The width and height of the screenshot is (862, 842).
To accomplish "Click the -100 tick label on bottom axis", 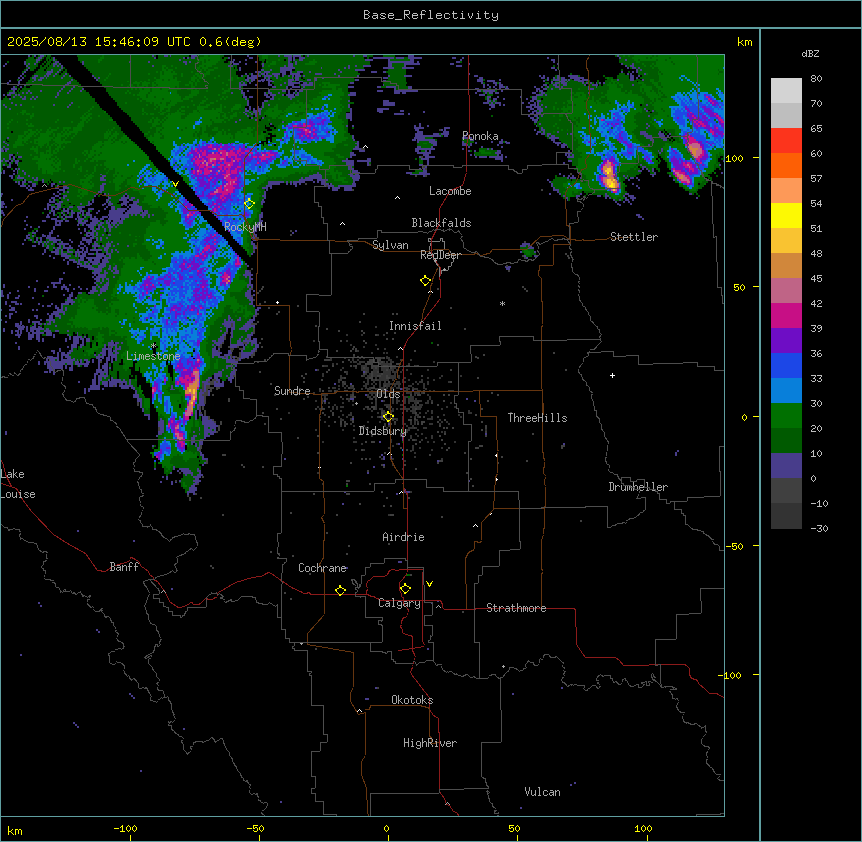I will tap(125, 828).
